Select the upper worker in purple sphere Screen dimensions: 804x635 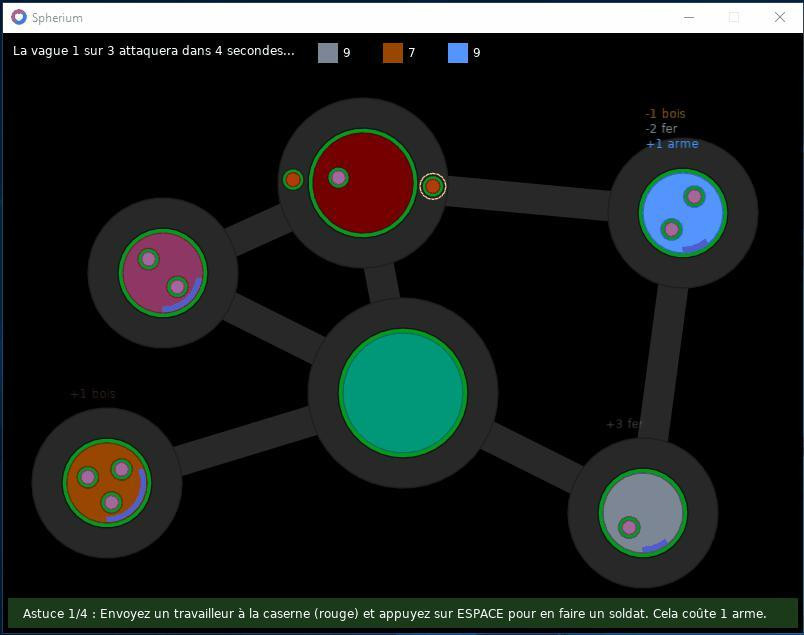148,259
